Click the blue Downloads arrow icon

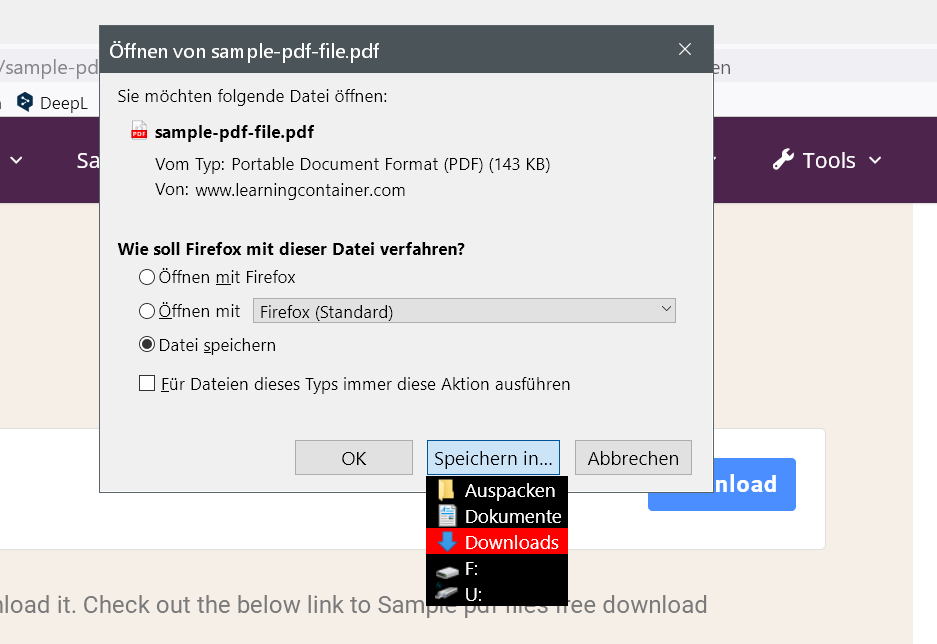pyautogui.click(x=447, y=542)
